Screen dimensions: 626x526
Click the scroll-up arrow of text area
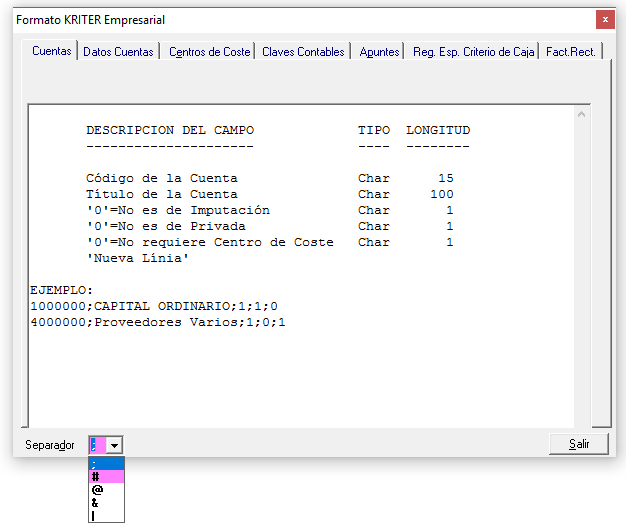point(581,115)
